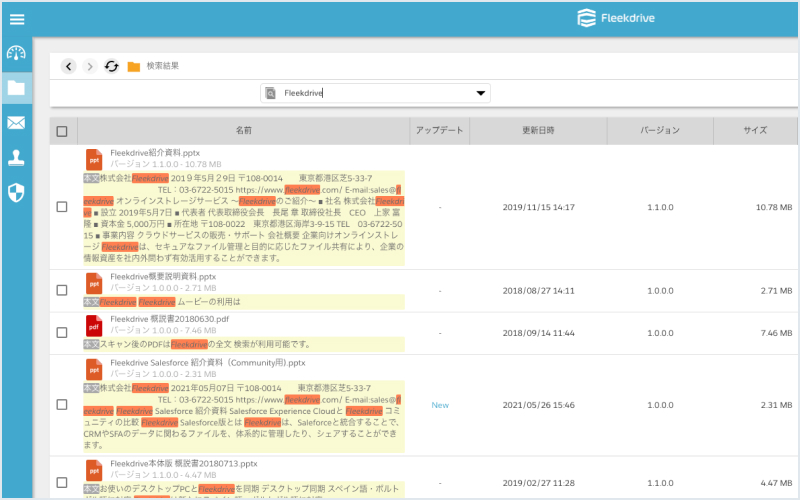Click the Fleekdrive logo
The image size is (800, 500).
[x=616, y=18]
